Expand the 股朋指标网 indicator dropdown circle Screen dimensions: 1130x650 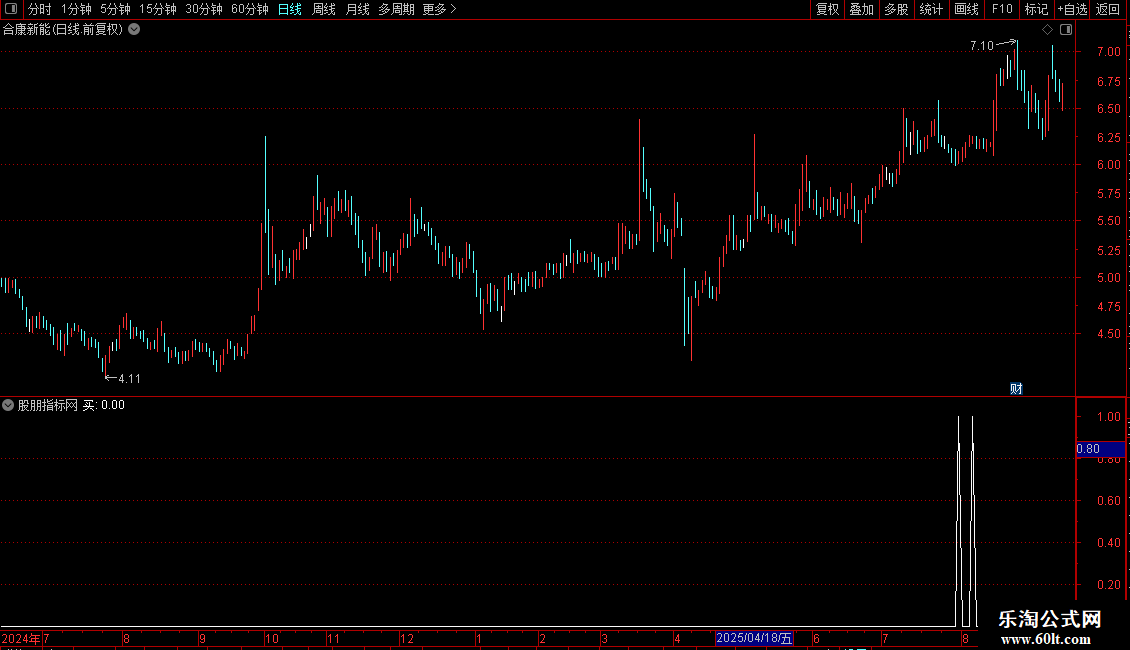pyautogui.click(x=8, y=405)
